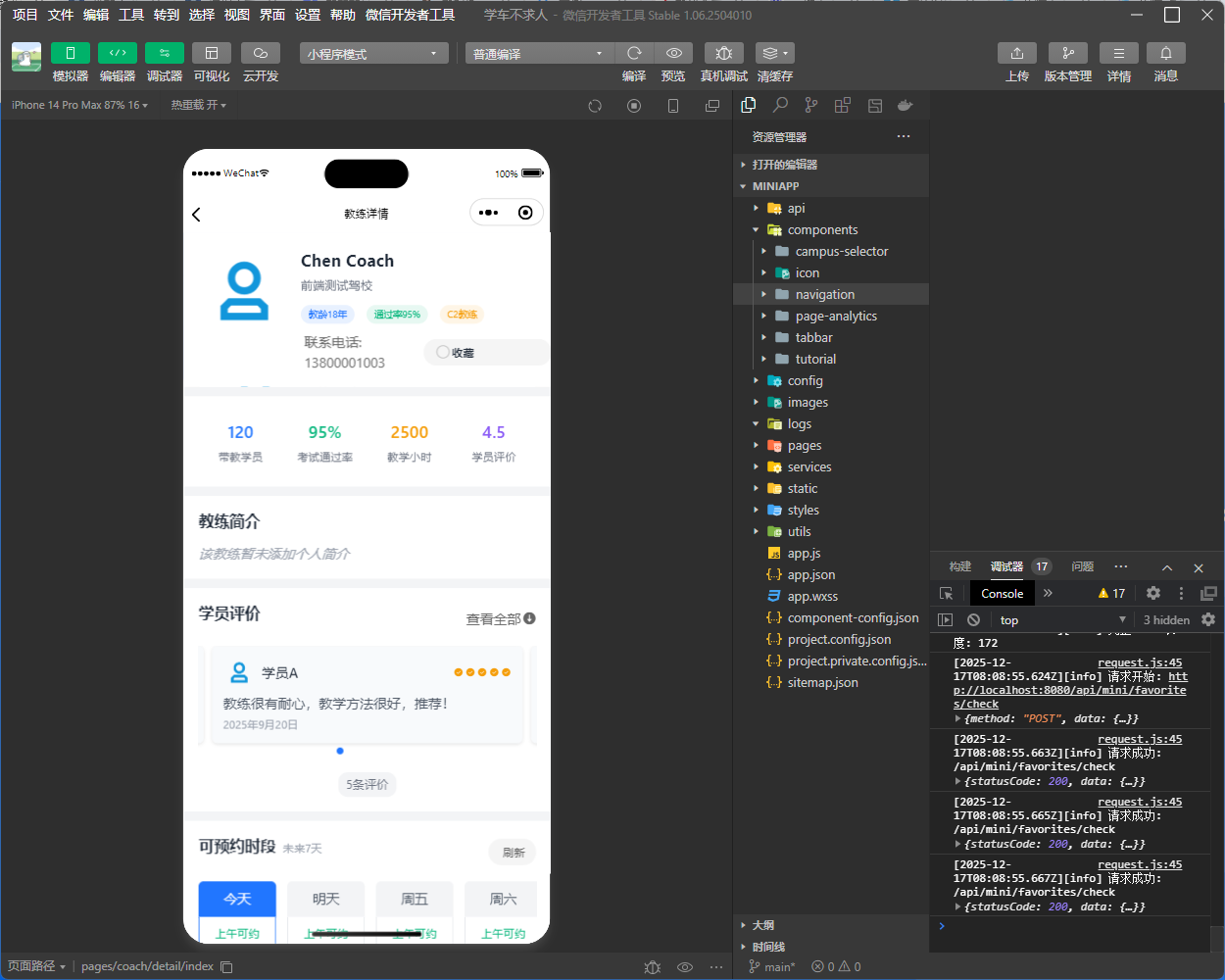Click the upload (上传) icon
This screenshot has height=980, width=1225.
(x=1016, y=53)
